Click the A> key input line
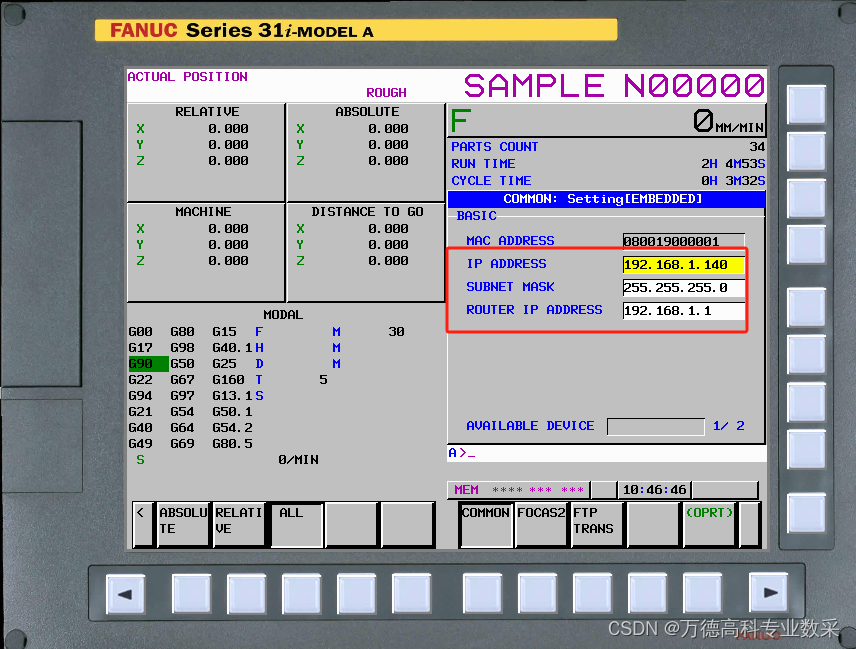This screenshot has width=856, height=649. (607, 453)
